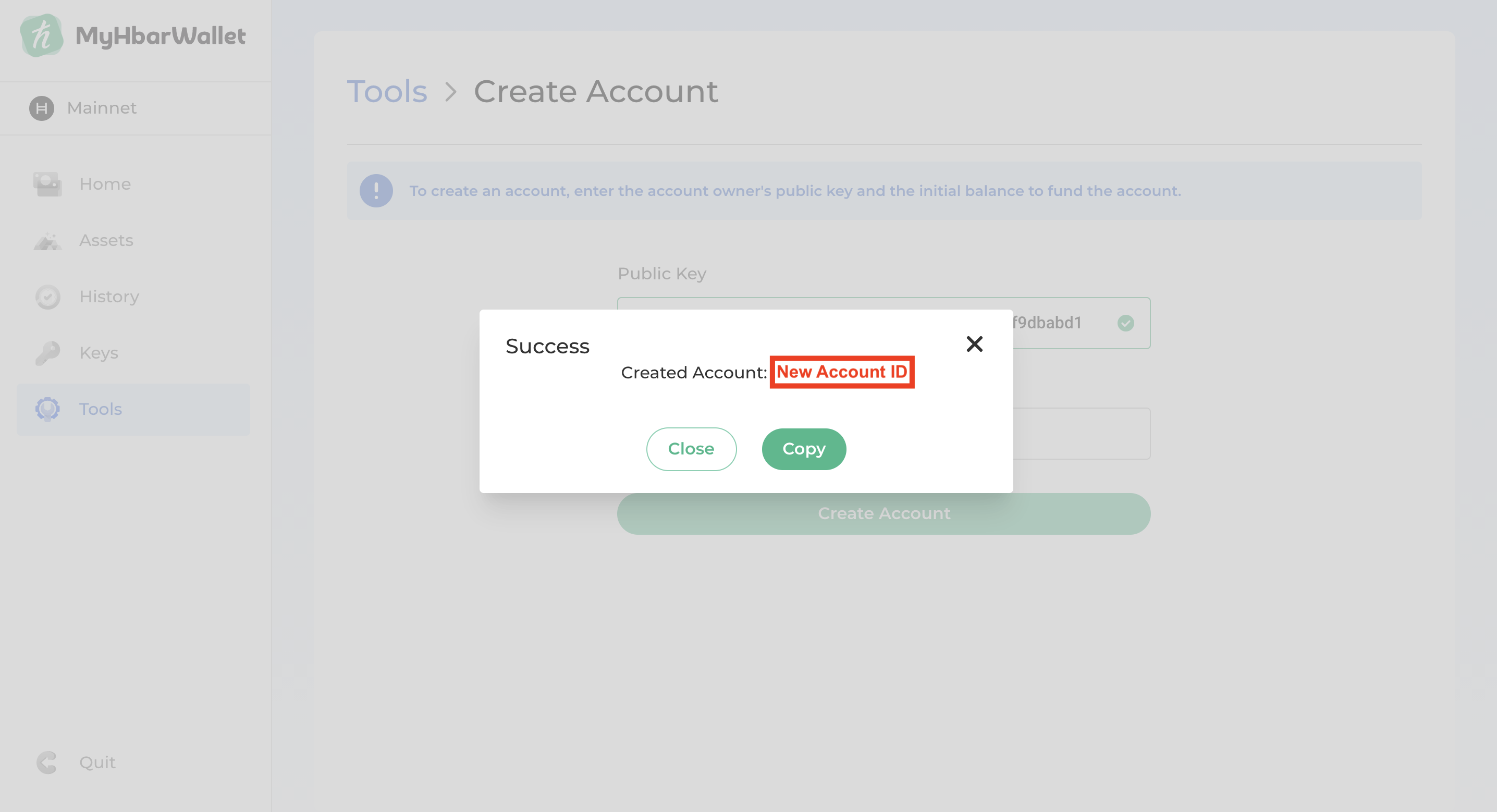Open the History sidebar item

(x=108, y=297)
